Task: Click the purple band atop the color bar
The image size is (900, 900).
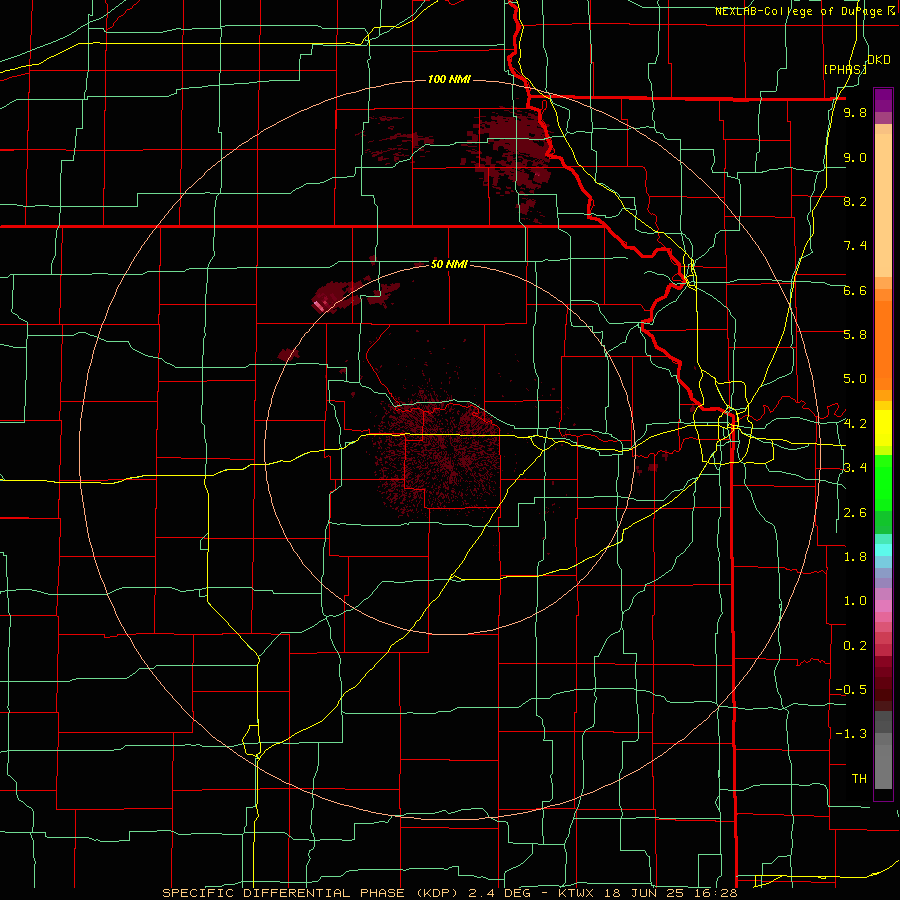Action: tap(883, 100)
